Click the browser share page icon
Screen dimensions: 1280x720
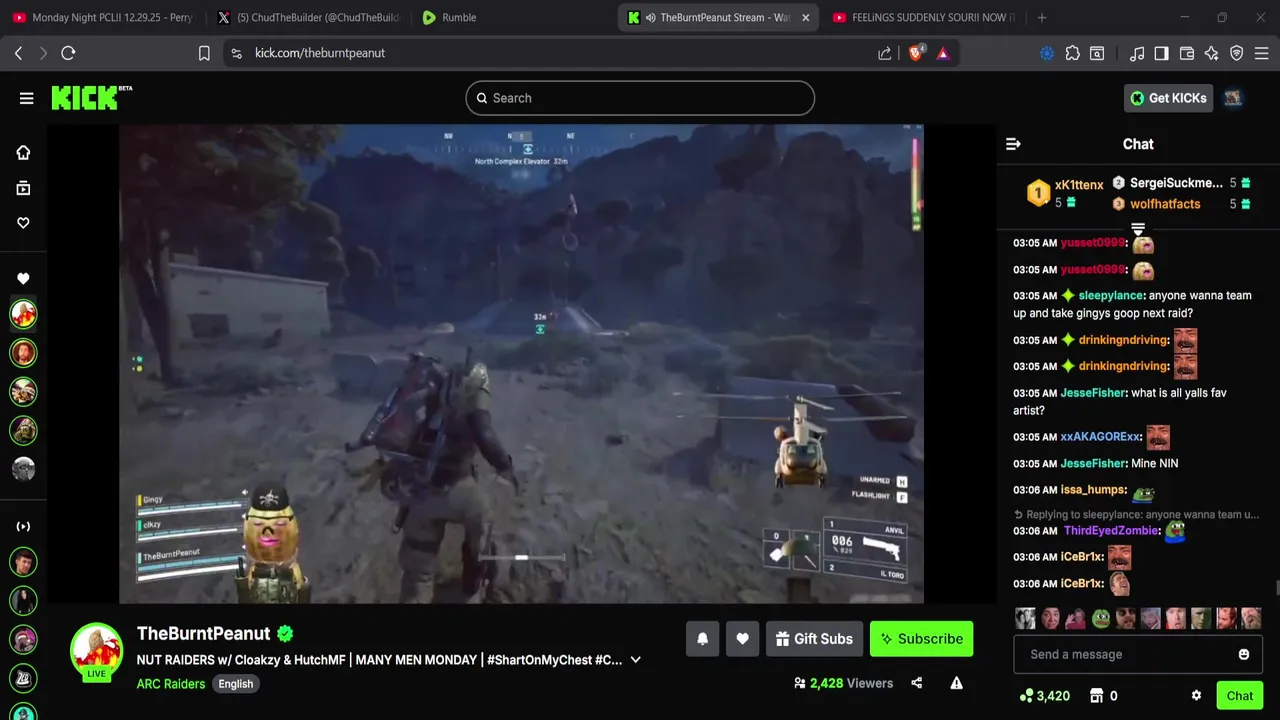click(x=885, y=53)
